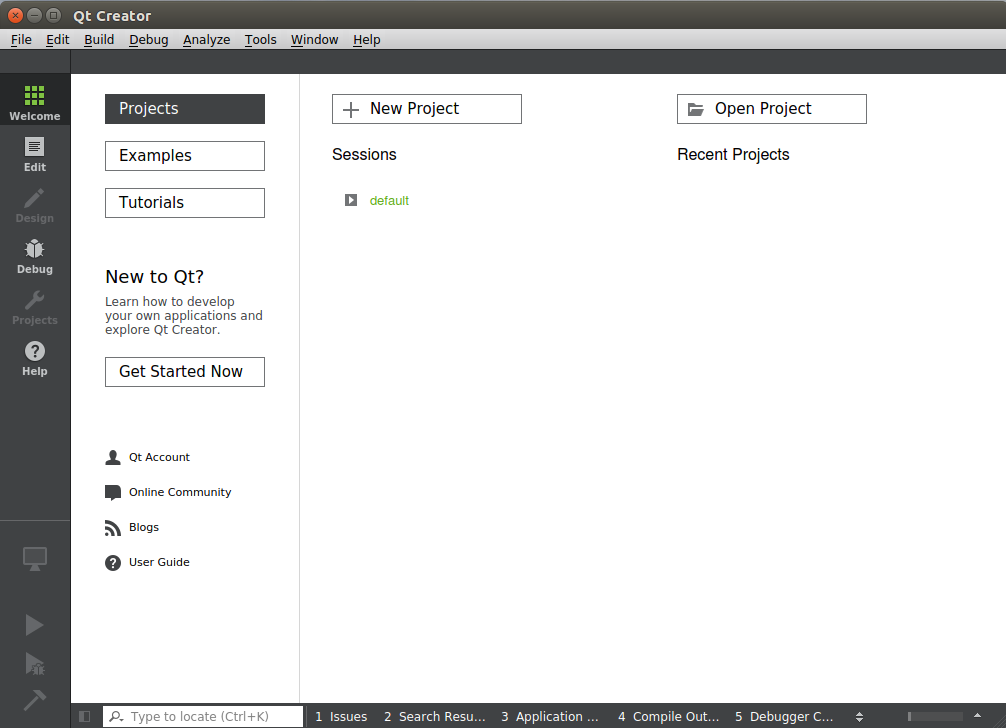Open the Qt Account link
Screen dimensions: 1006x728
159,457
